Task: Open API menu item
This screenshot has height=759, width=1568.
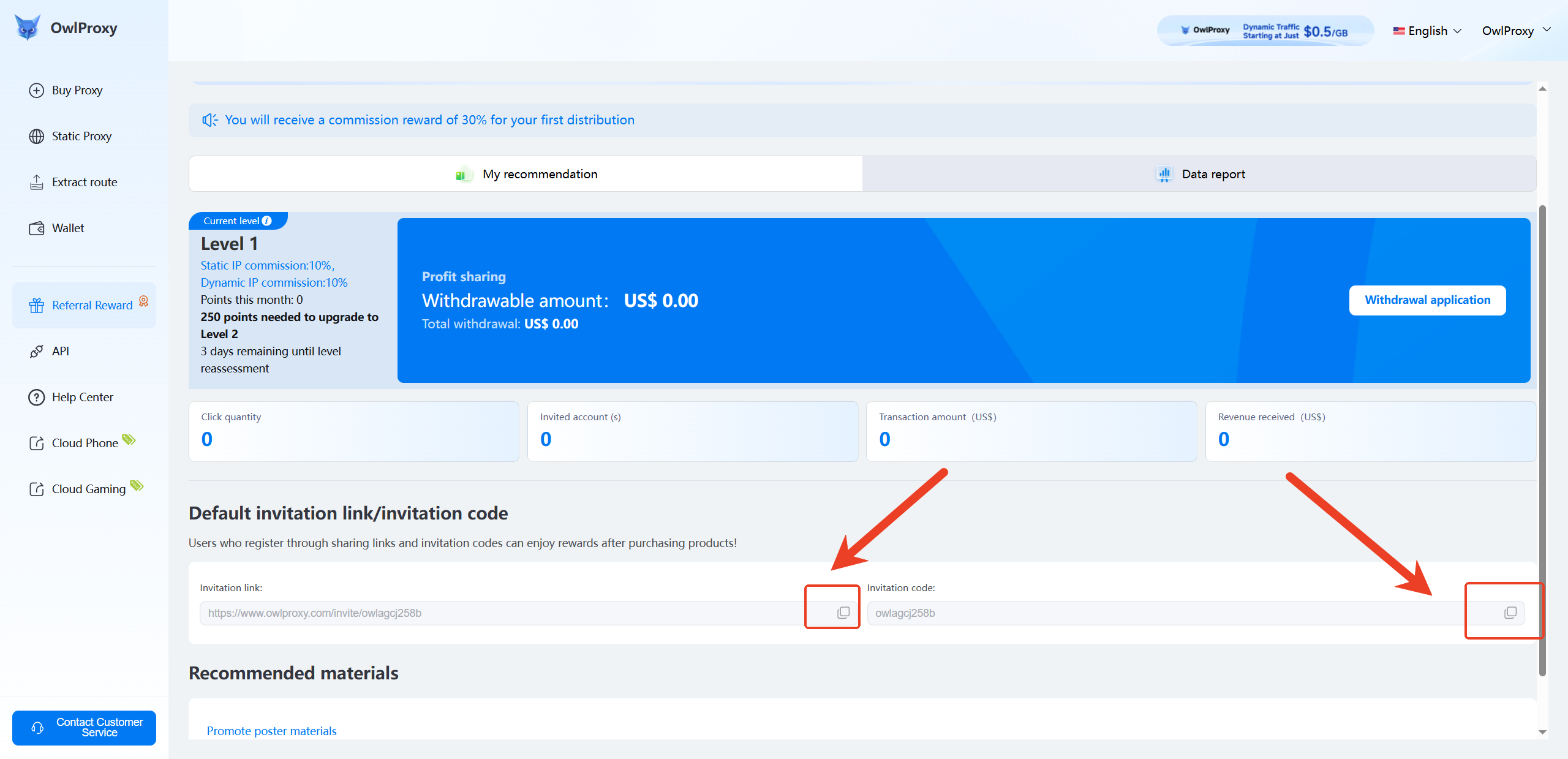Action: click(x=84, y=352)
